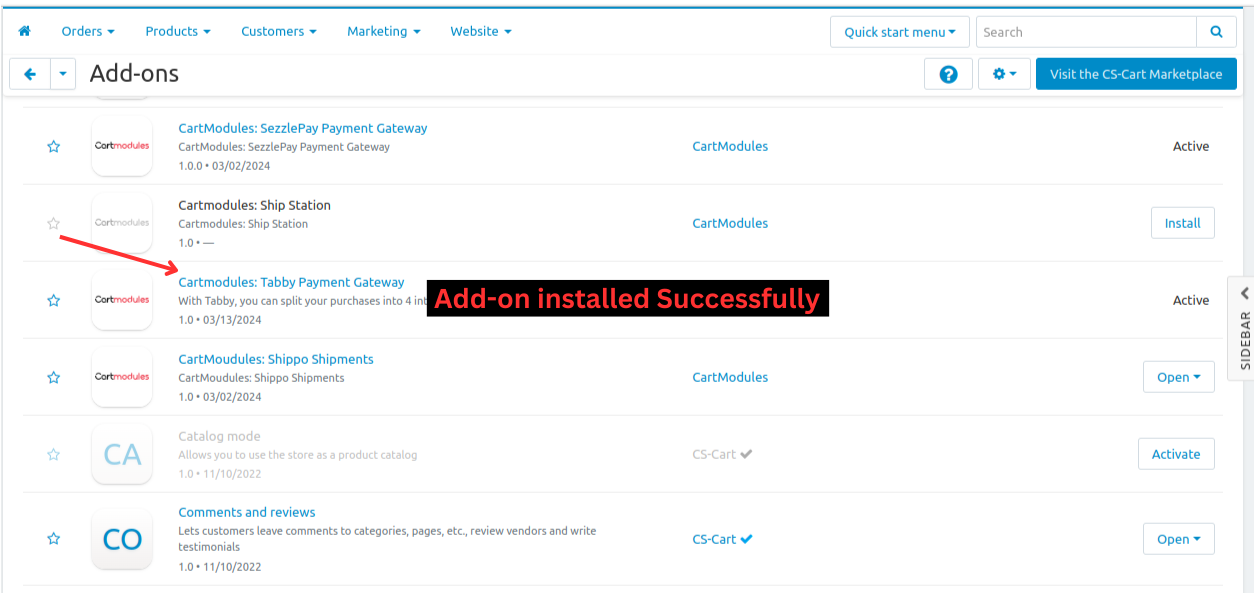Open dropdown arrow next to back button
This screenshot has width=1254, height=593.
[63, 74]
